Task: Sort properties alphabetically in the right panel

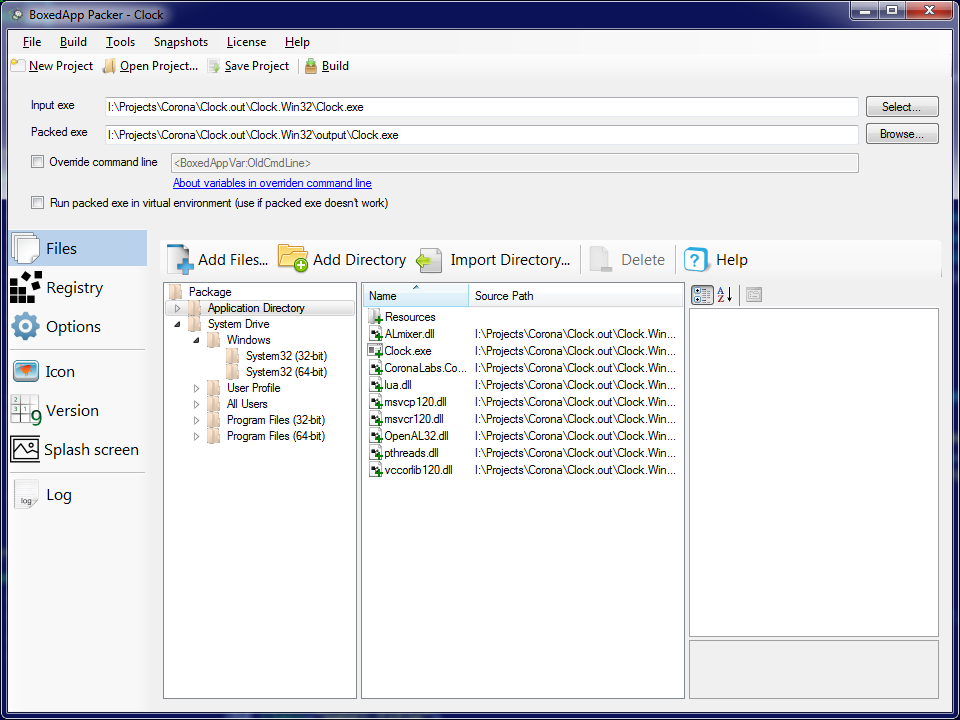Action: [x=722, y=294]
